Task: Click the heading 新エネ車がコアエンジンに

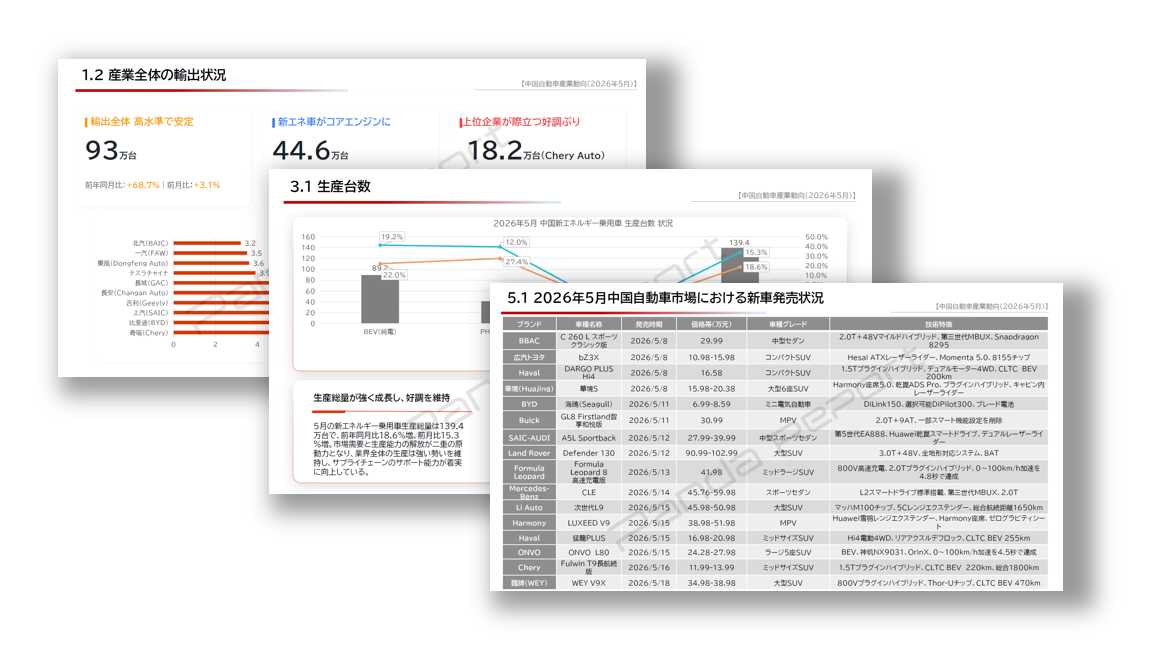Action: click(x=333, y=121)
